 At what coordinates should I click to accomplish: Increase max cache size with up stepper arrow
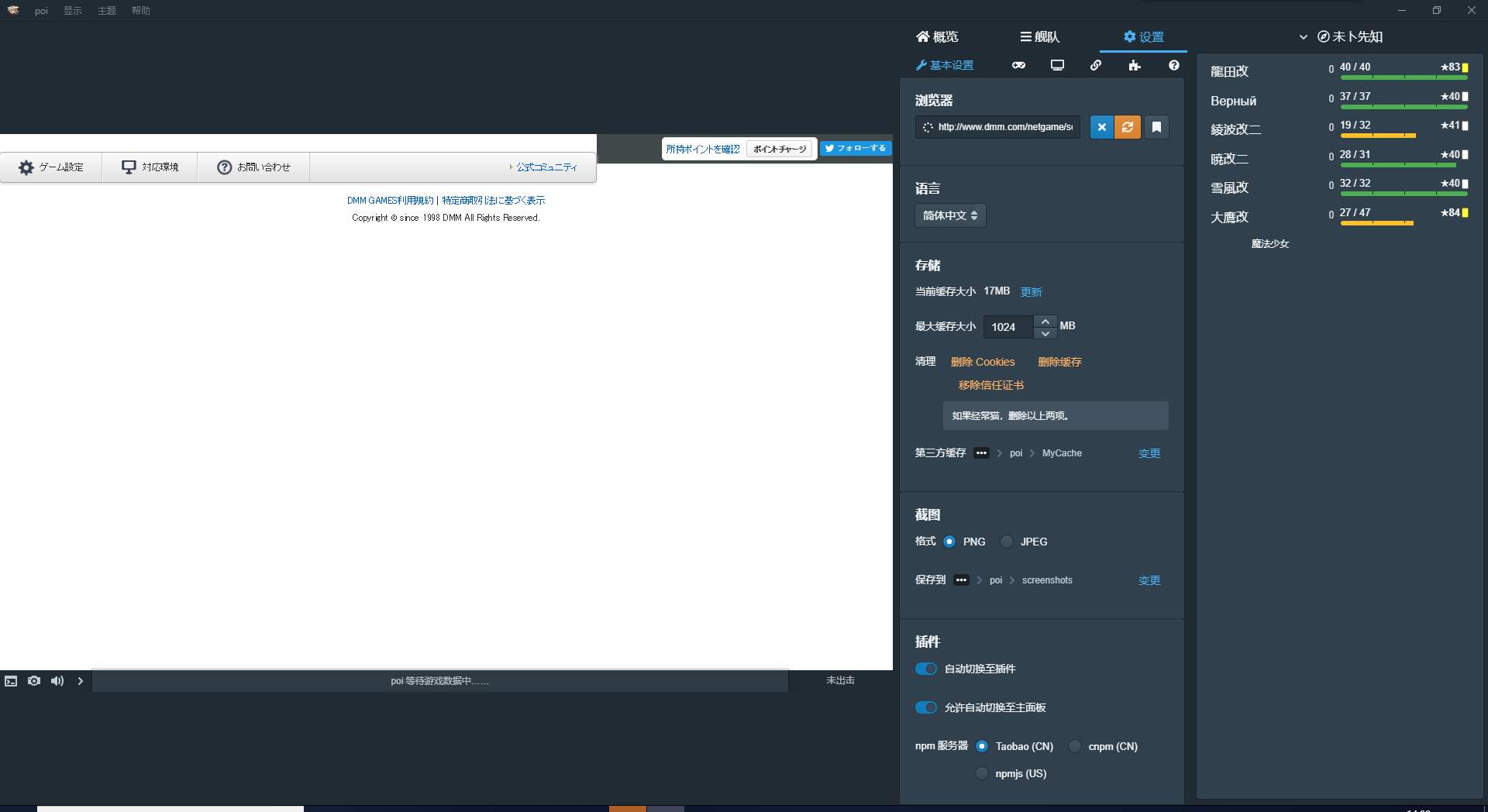click(1045, 320)
